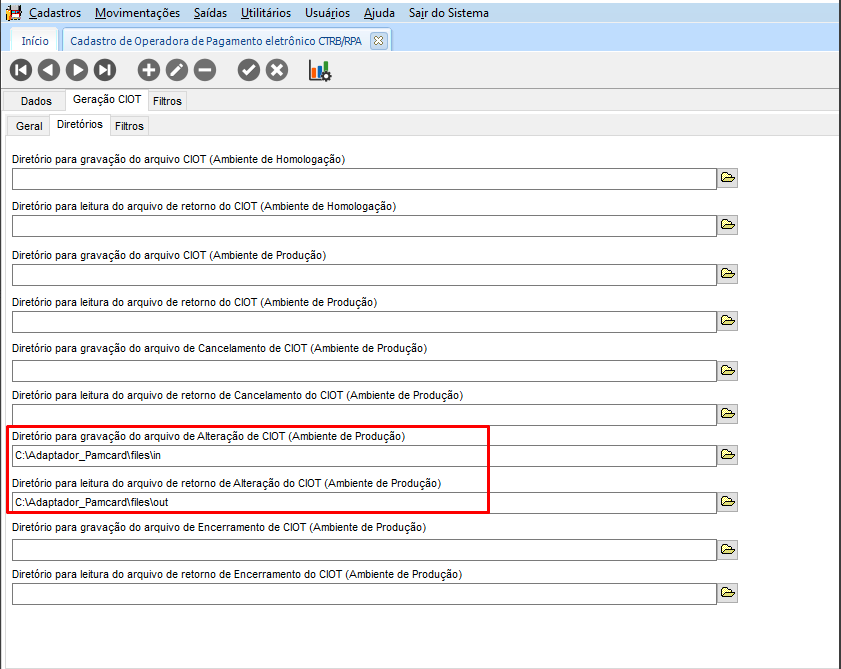
Task: Focus retorno de Encerramento do CIOT field
Action: click(x=364, y=594)
